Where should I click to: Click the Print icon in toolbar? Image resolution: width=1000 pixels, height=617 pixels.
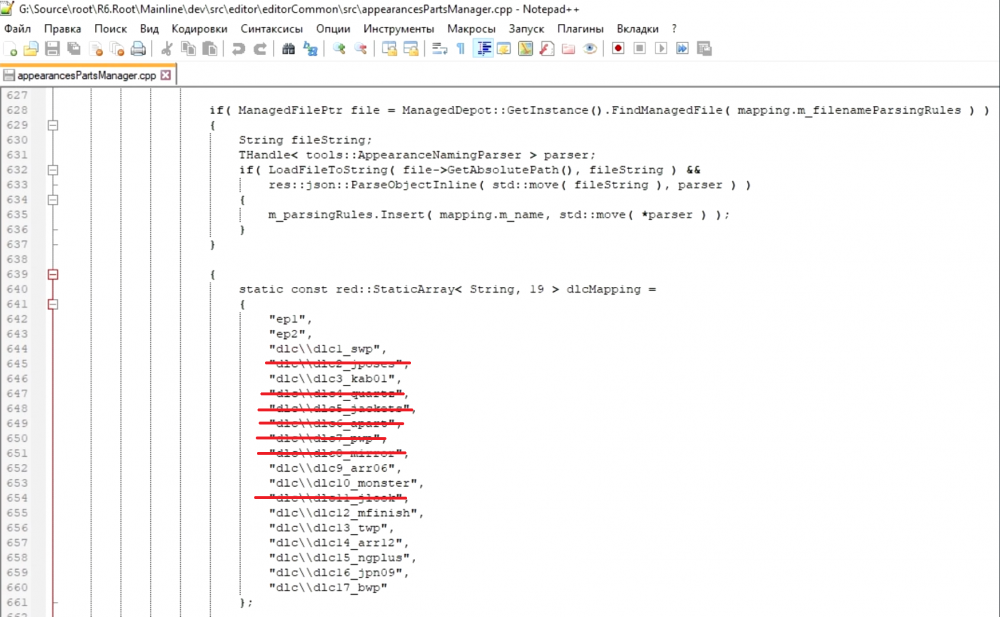pos(139,48)
